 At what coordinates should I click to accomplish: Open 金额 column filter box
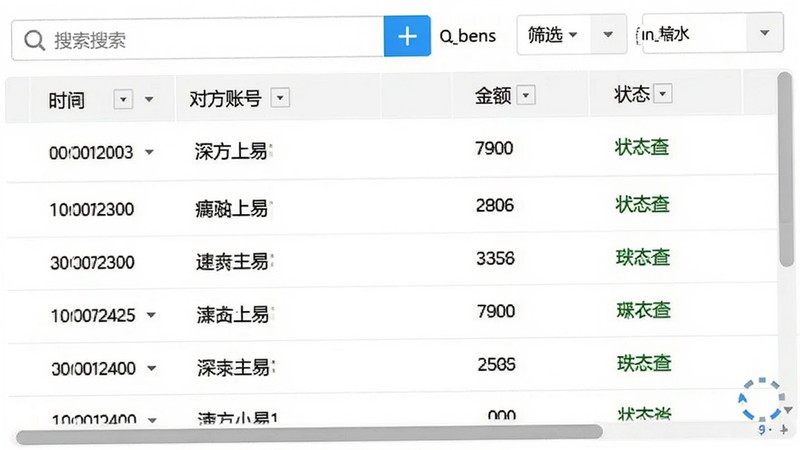click(x=526, y=95)
